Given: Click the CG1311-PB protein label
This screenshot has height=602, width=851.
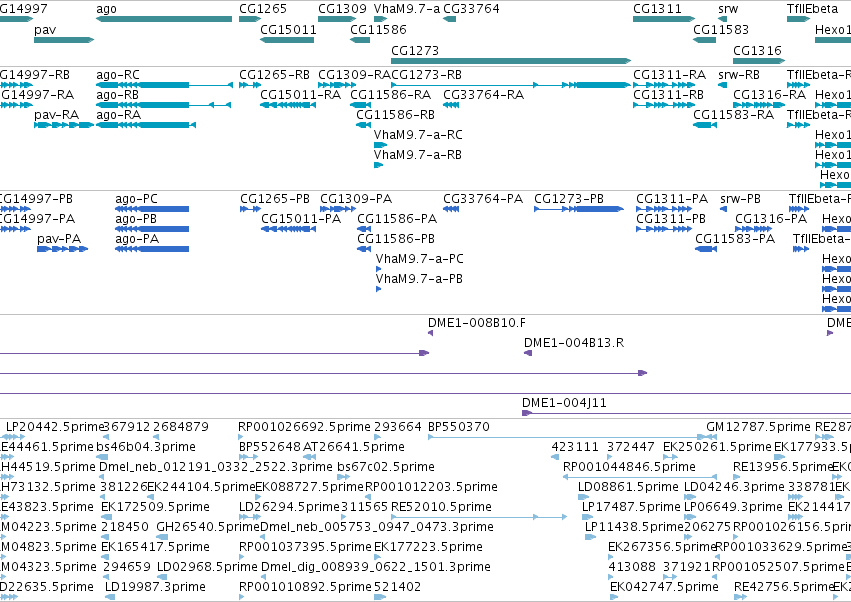Looking at the screenshot, I should (x=671, y=219).
